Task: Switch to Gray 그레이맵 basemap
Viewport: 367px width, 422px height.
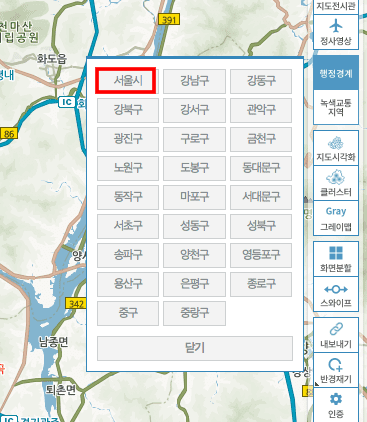Action: tap(336, 218)
